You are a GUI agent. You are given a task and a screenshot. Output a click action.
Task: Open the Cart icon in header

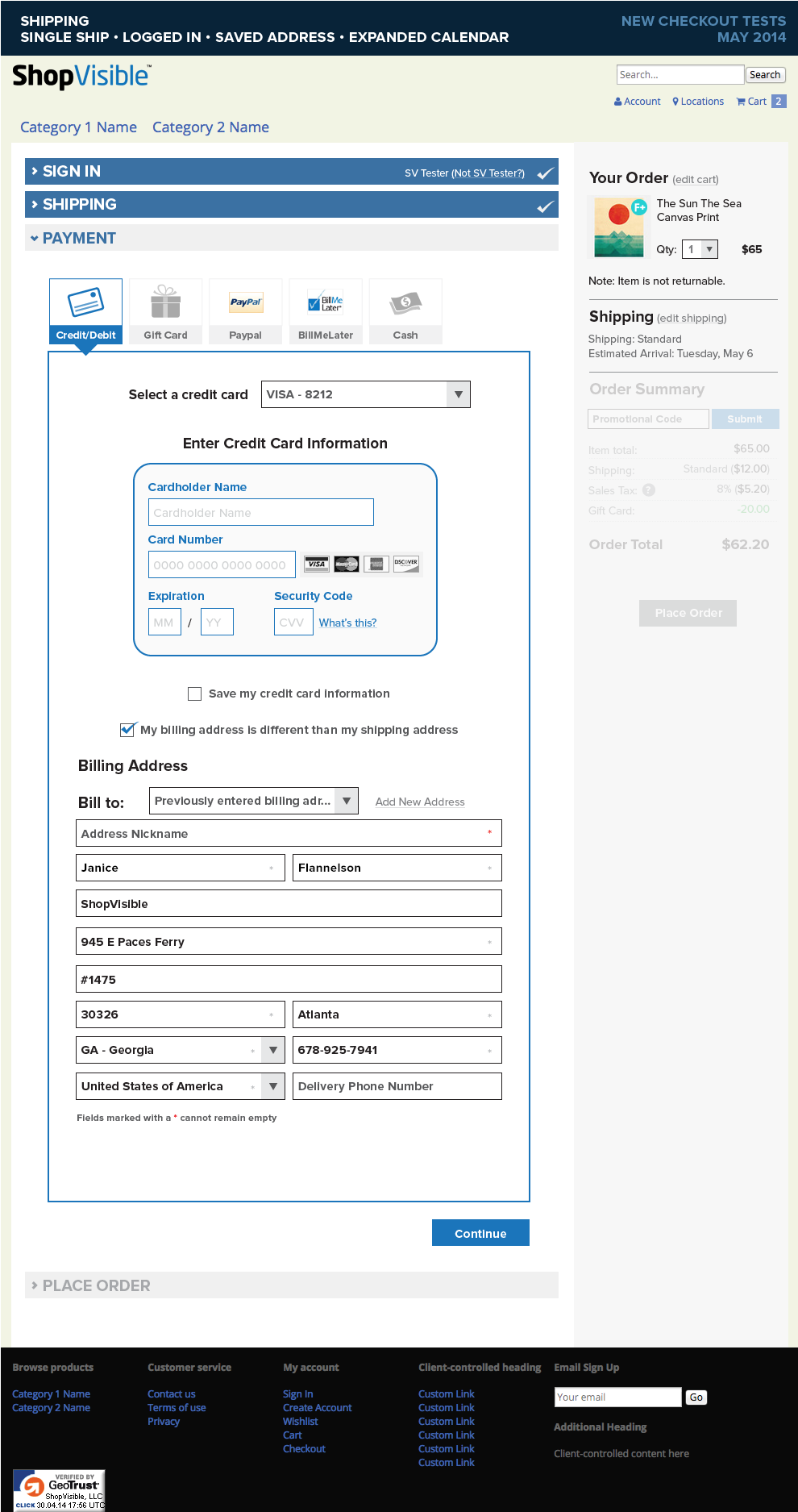click(741, 102)
